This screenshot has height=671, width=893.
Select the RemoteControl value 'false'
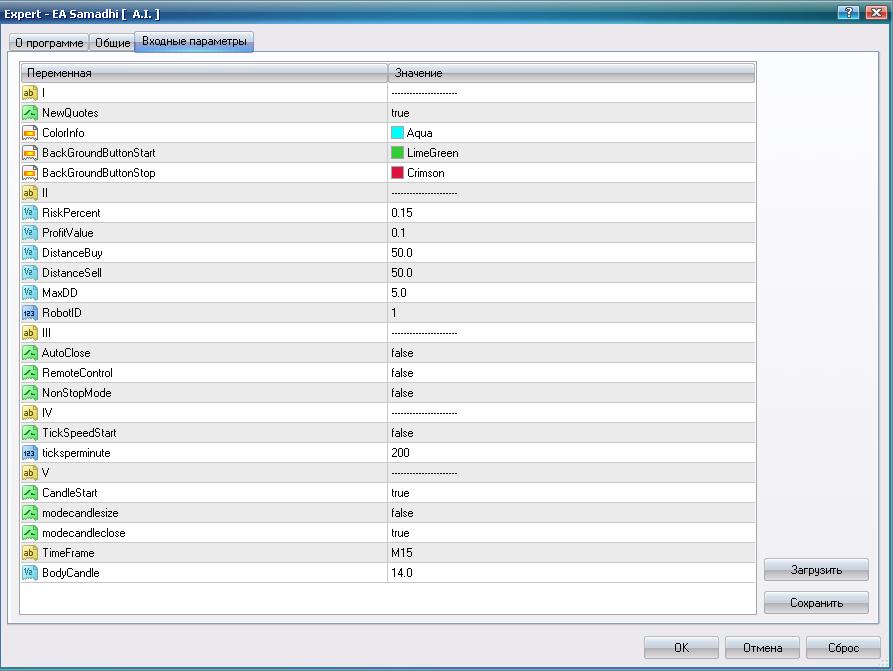402,373
